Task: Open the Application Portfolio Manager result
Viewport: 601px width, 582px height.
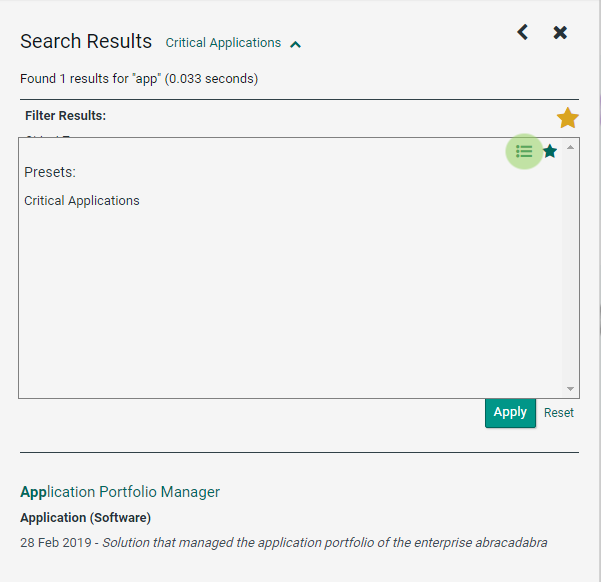Action: [x=120, y=492]
